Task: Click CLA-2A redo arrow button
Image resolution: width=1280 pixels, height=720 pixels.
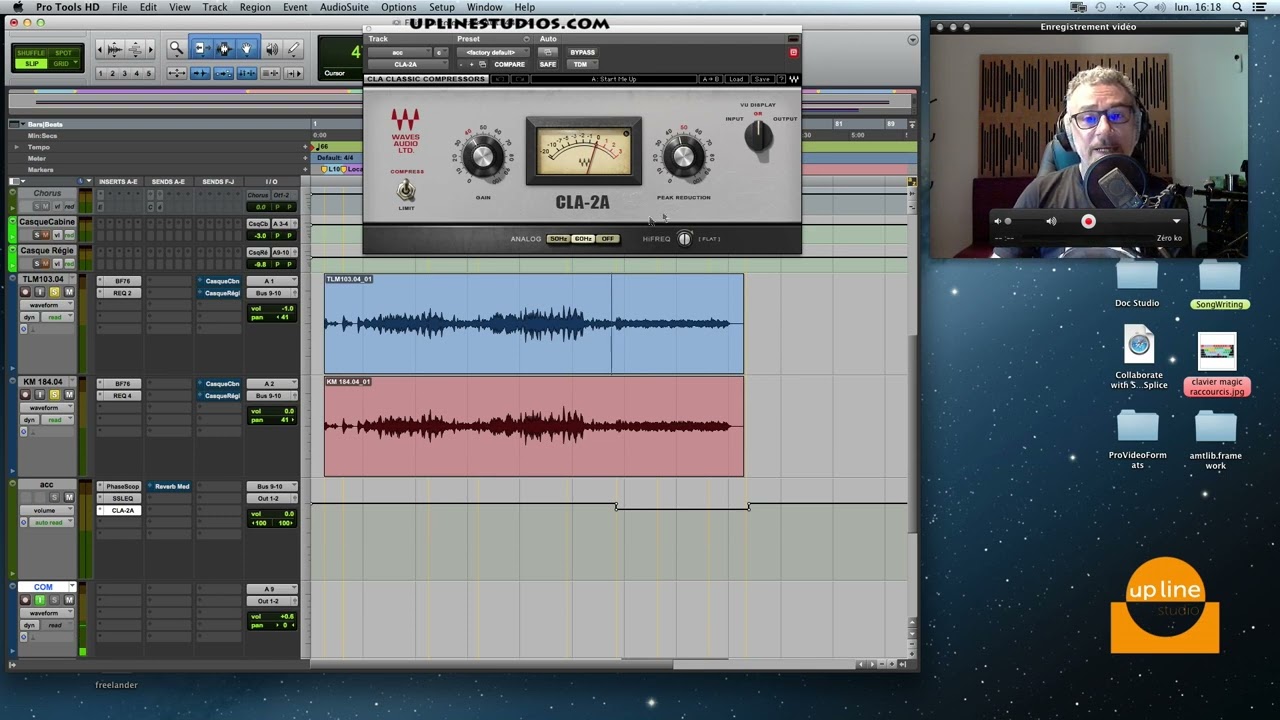Action: (x=520, y=79)
